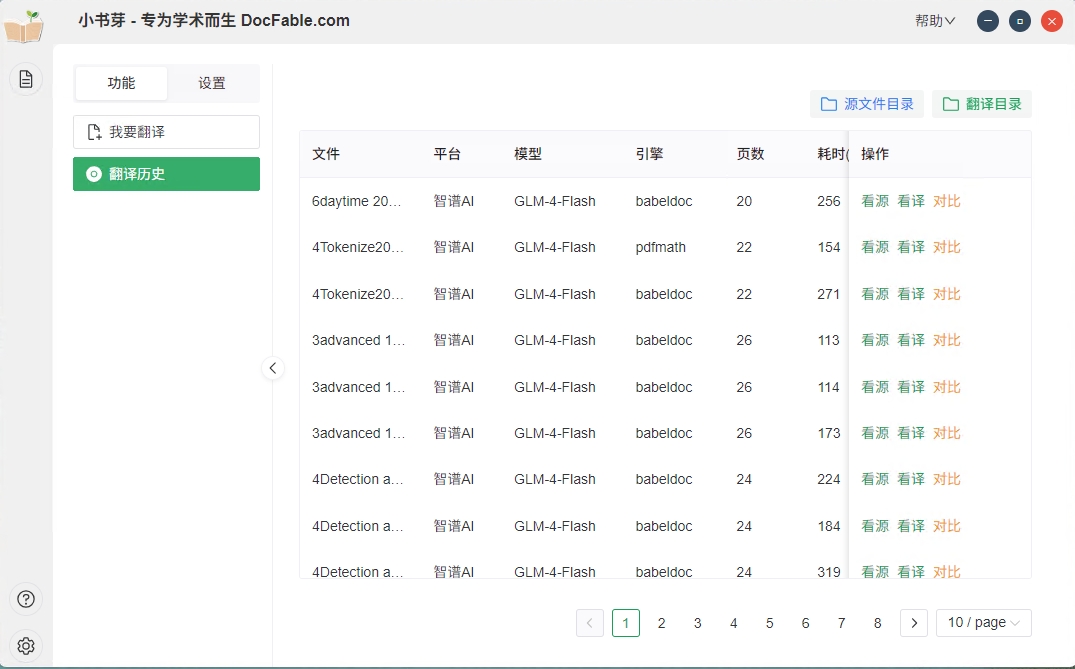Click the 操作 column header
The image size is (1075, 669).
pyautogui.click(x=875, y=154)
